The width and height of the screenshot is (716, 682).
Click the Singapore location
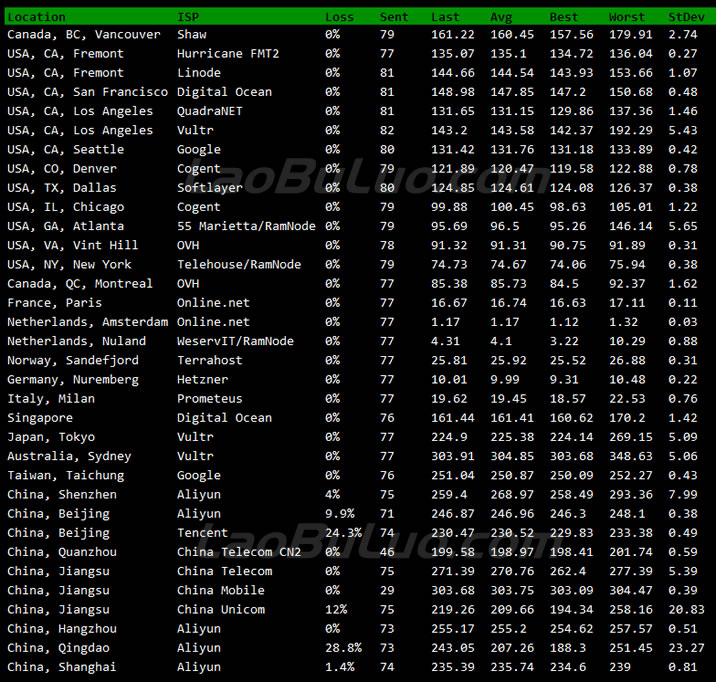coord(40,418)
